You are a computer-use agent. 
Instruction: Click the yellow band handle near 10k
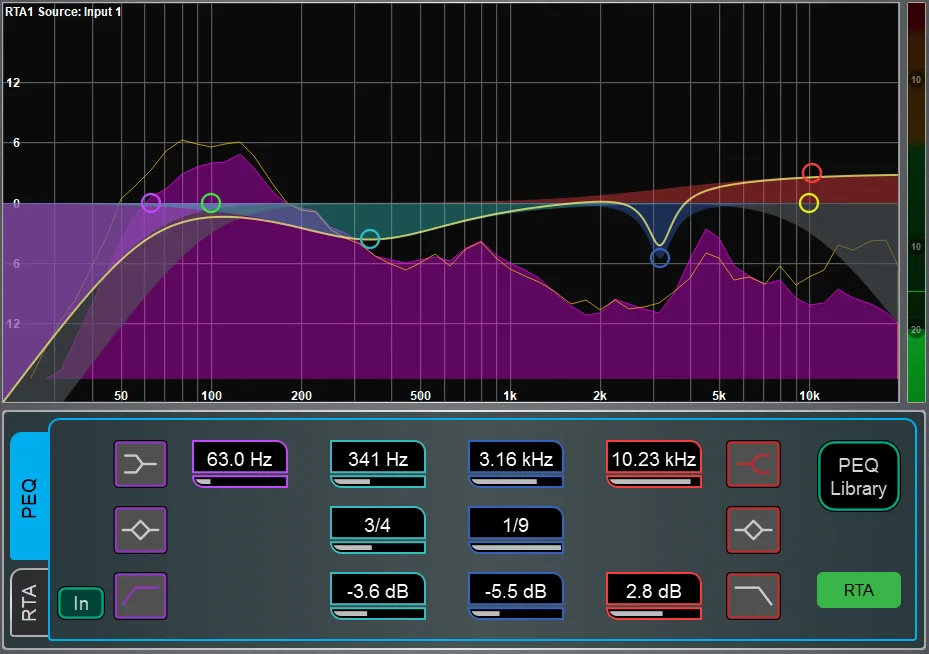point(809,203)
